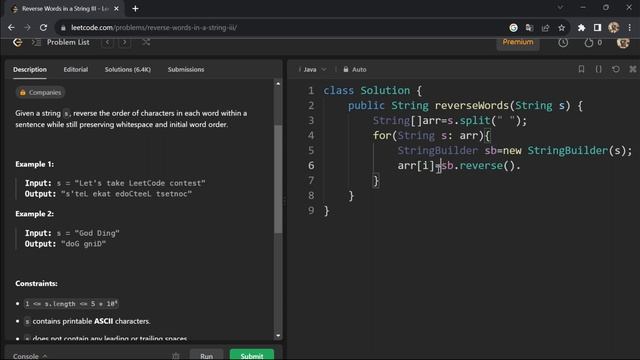Reset code to default icon
This screenshot has height=360, width=640.
click(x=616, y=69)
